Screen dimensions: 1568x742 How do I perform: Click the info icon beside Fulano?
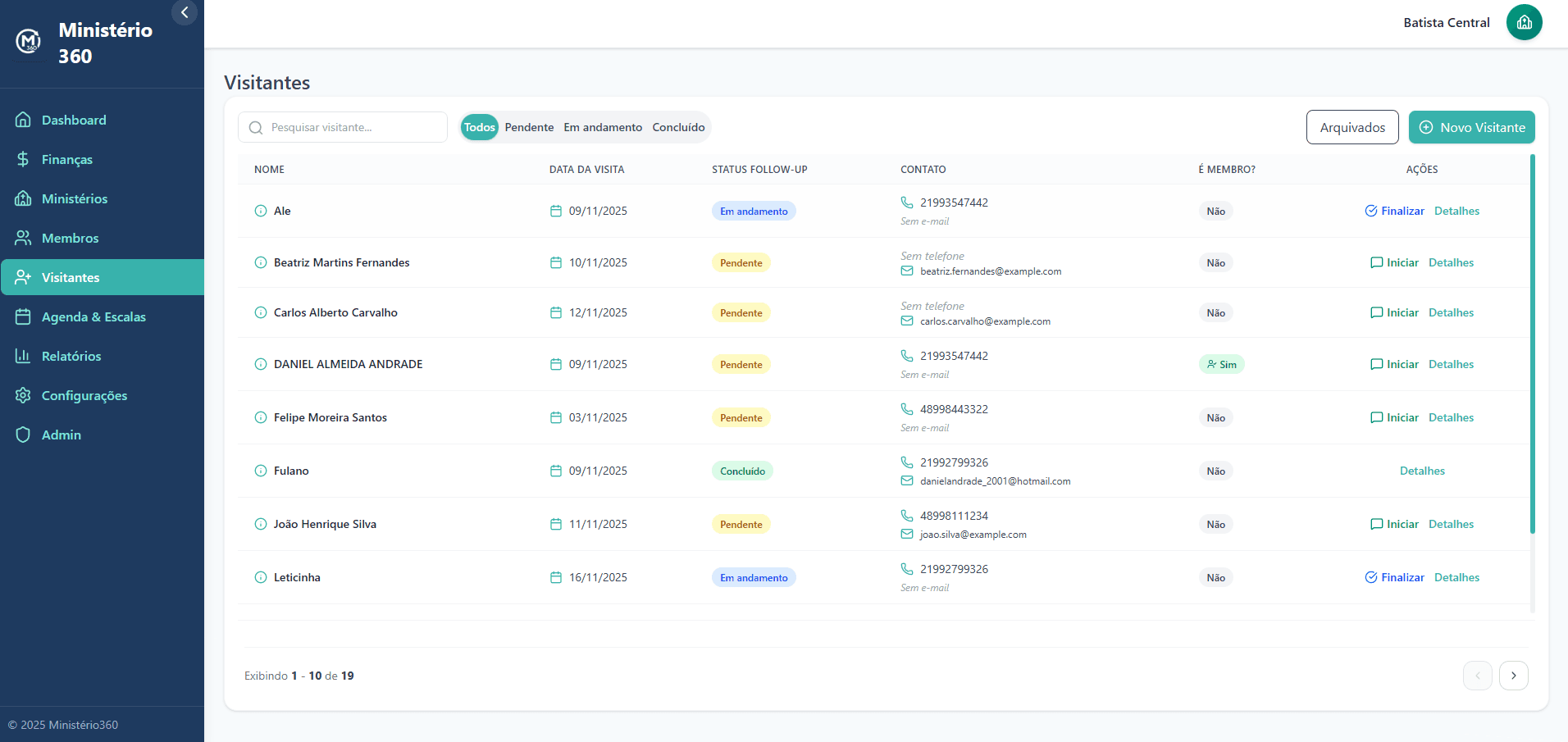(261, 471)
